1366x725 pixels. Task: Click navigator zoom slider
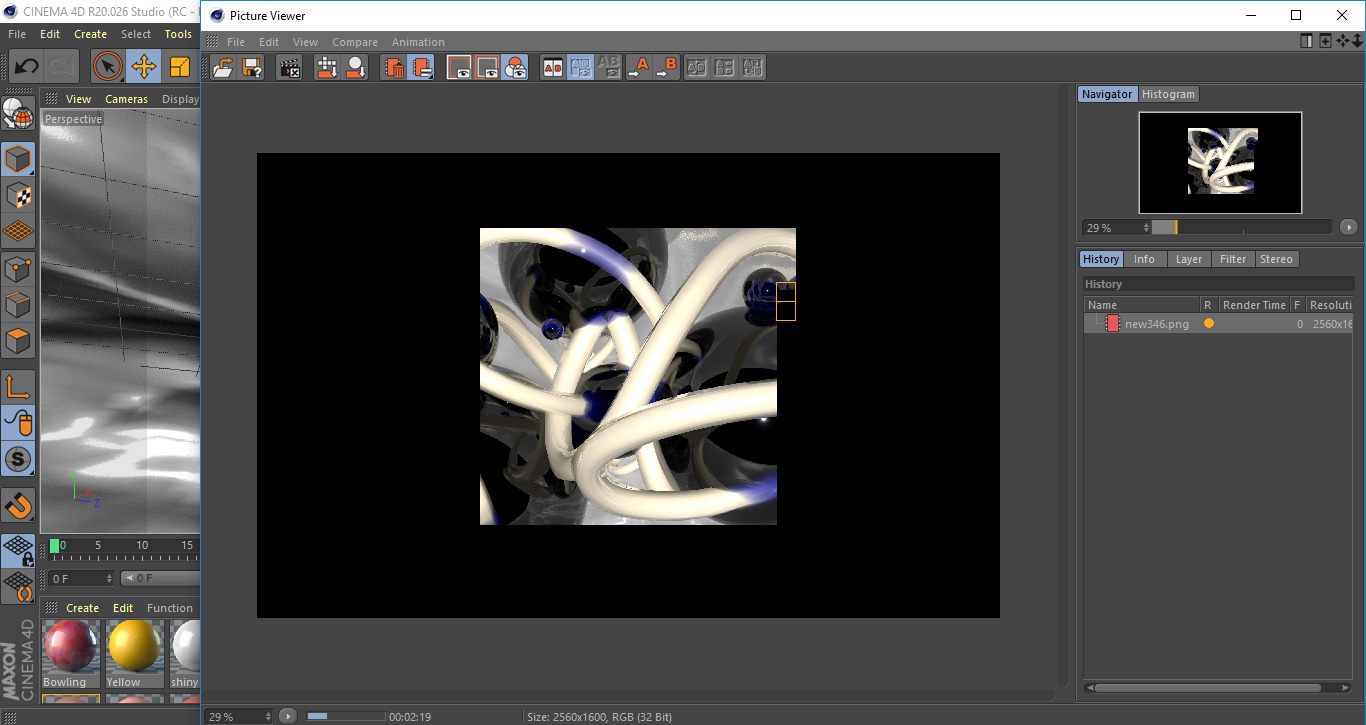tap(1242, 227)
